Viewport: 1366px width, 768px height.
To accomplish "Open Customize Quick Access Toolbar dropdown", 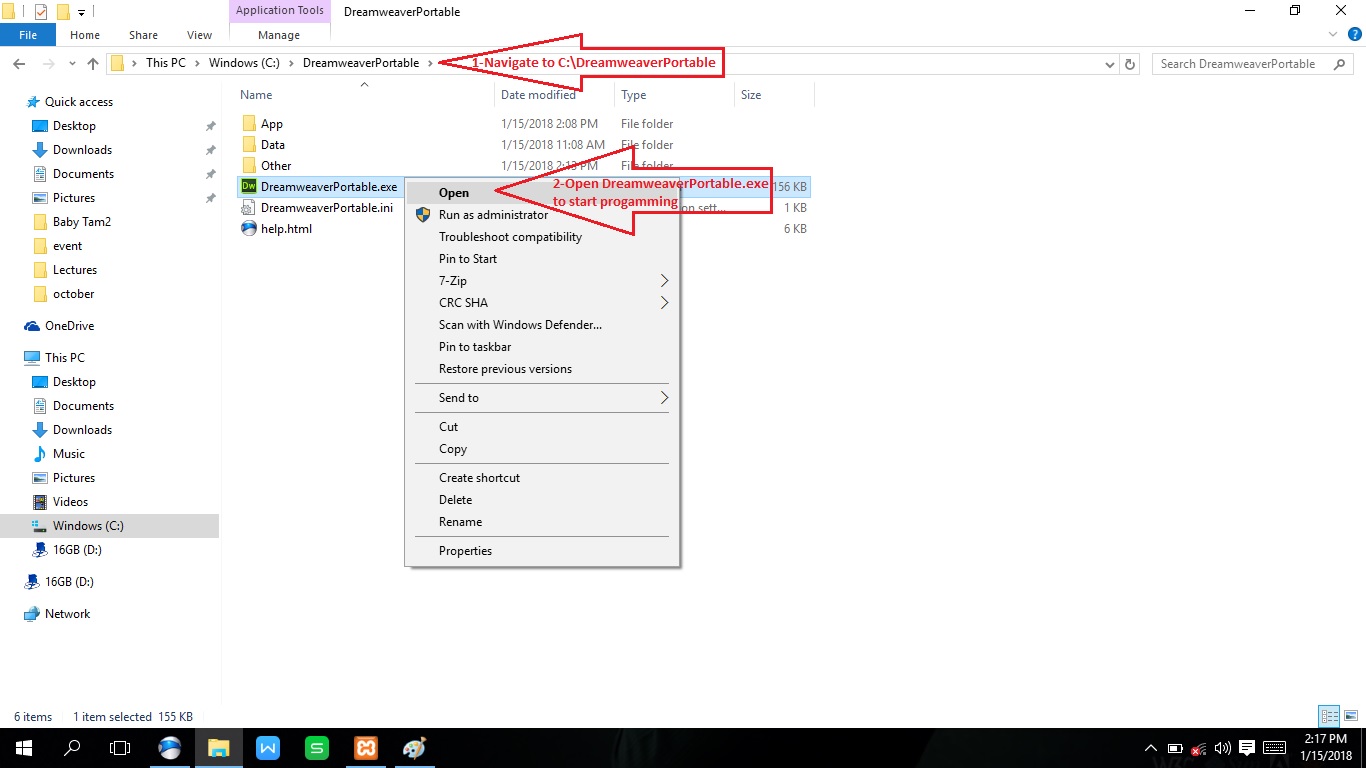I will tap(81, 12).
